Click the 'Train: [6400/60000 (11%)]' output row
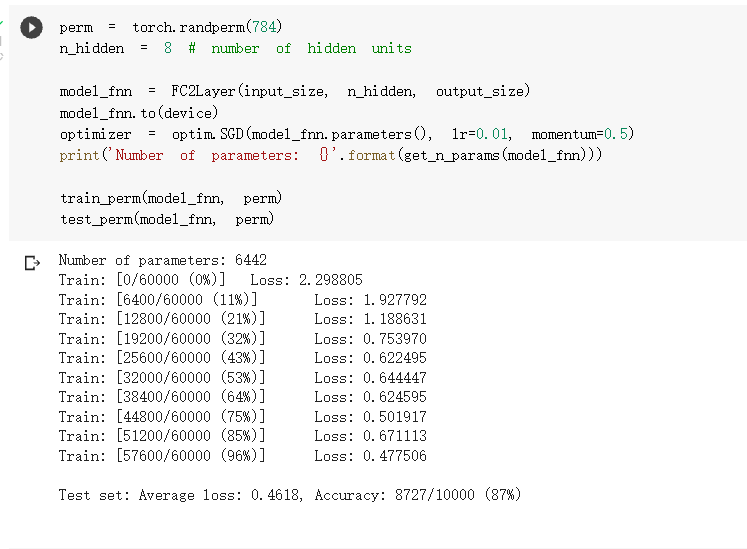The width and height of the screenshot is (747, 549). click(x=242, y=300)
